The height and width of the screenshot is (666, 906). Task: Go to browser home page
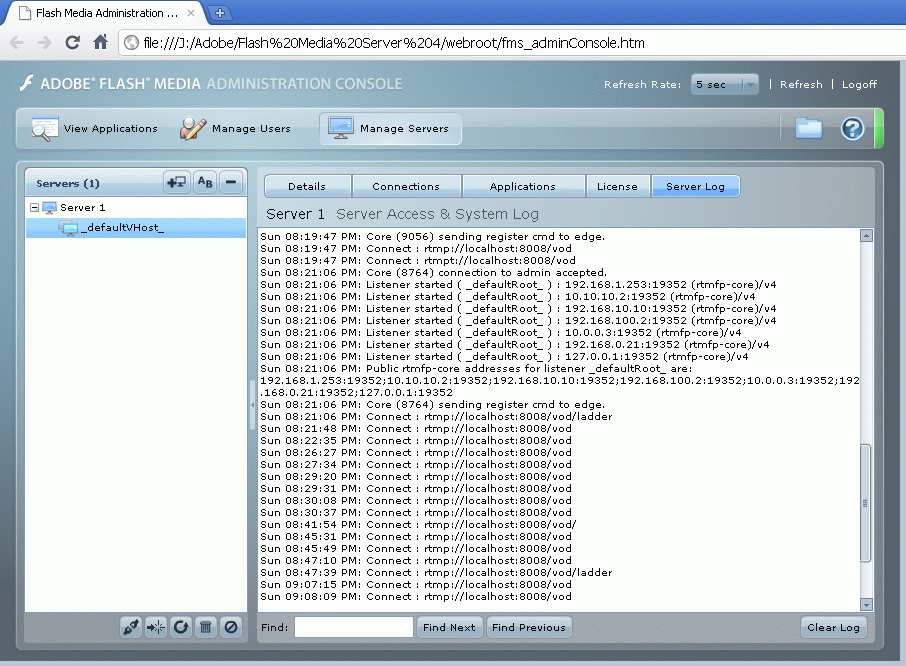(x=101, y=42)
